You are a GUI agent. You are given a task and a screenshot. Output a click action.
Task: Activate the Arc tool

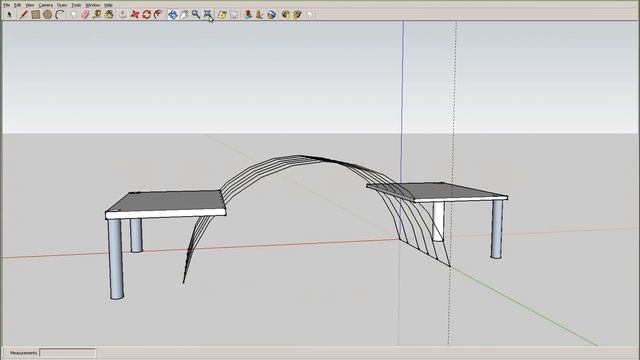pyautogui.click(x=60, y=15)
